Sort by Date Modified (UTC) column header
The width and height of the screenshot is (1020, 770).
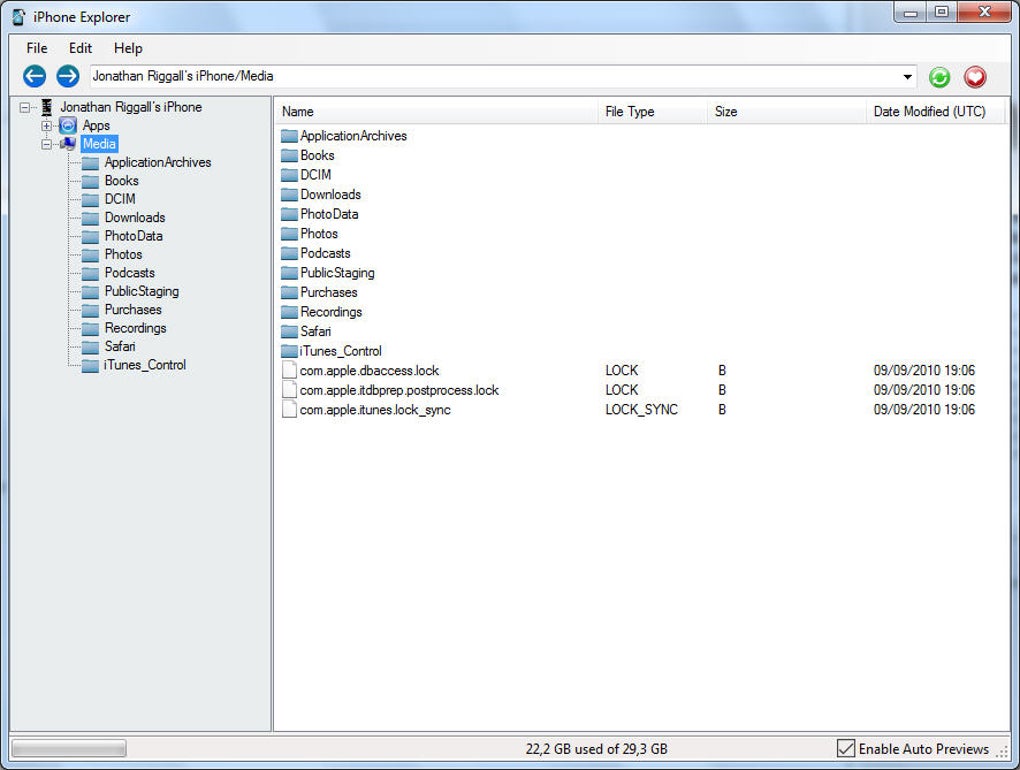[935, 111]
